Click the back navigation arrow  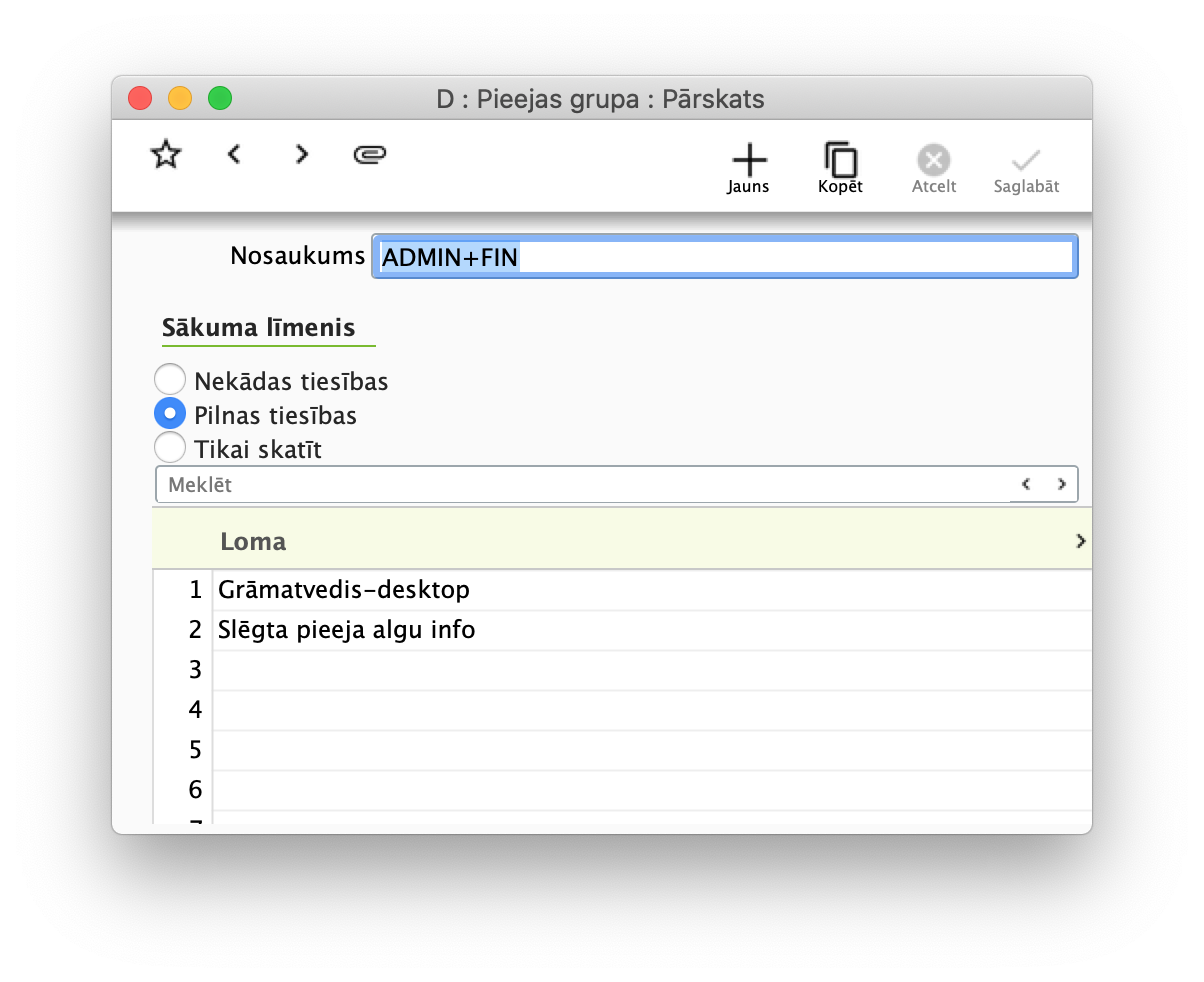click(x=234, y=153)
